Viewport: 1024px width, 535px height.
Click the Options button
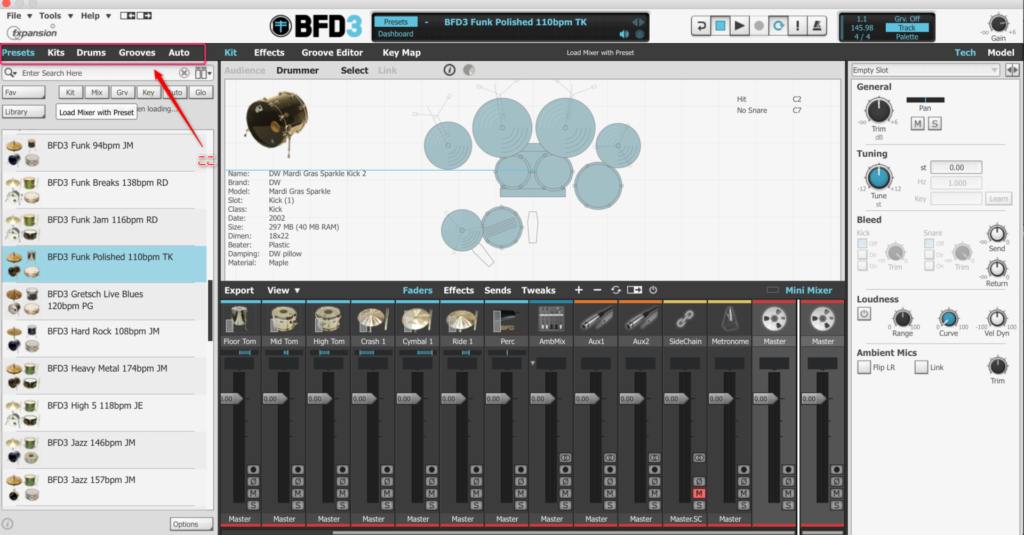coord(185,524)
